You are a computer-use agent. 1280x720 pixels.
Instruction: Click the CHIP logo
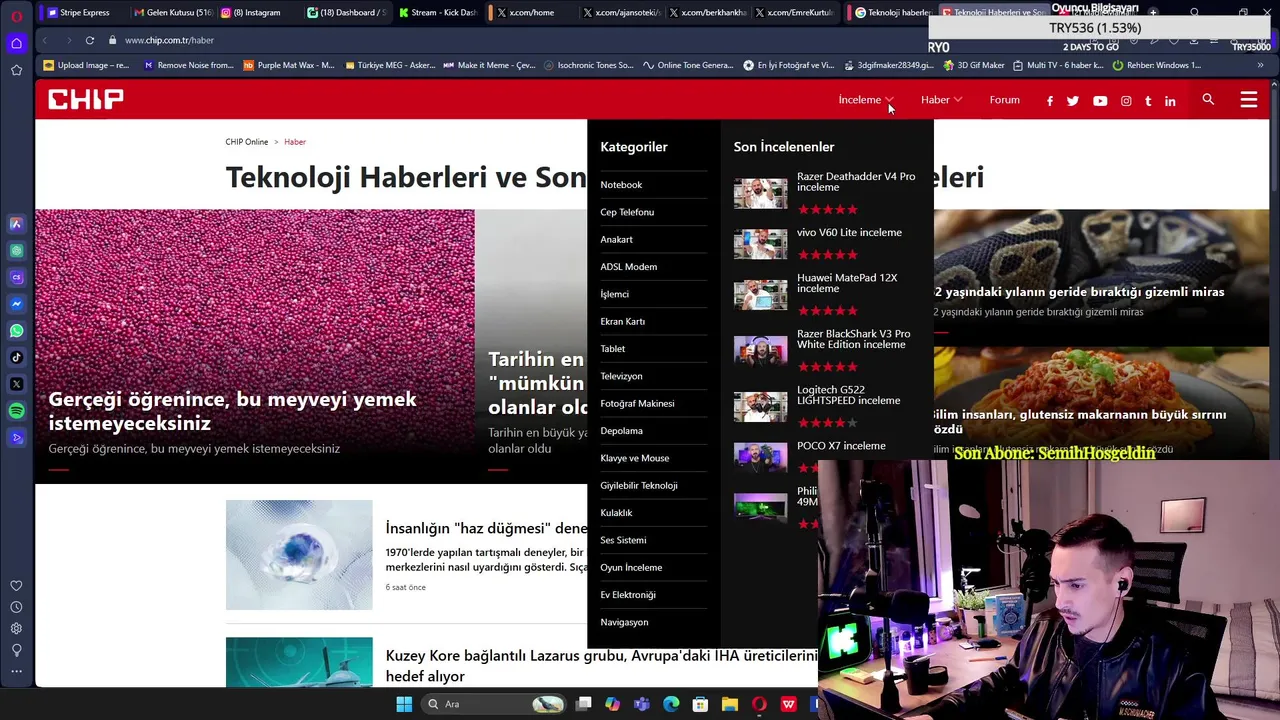click(x=86, y=99)
